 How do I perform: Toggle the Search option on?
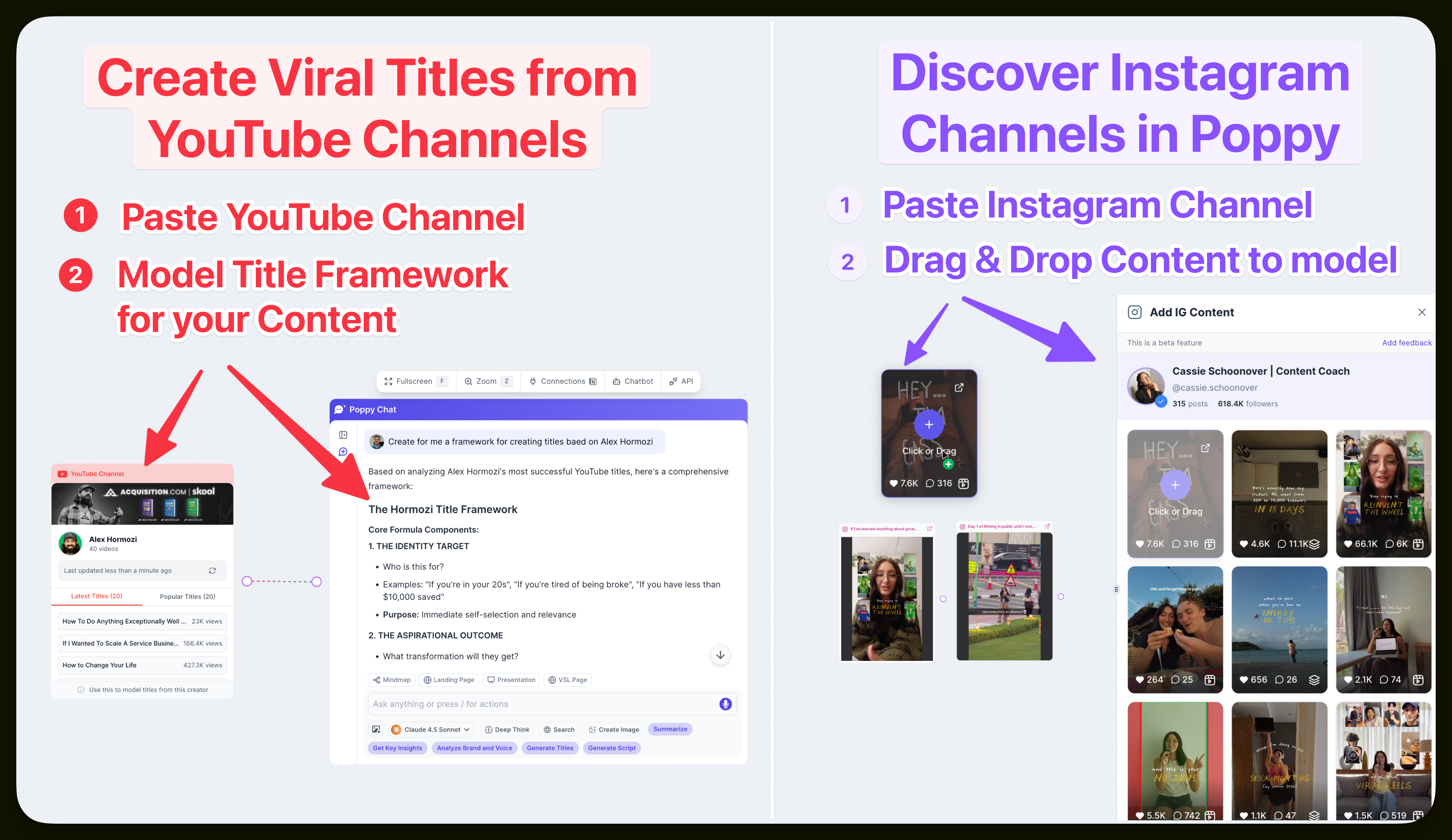[x=559, y=729]
